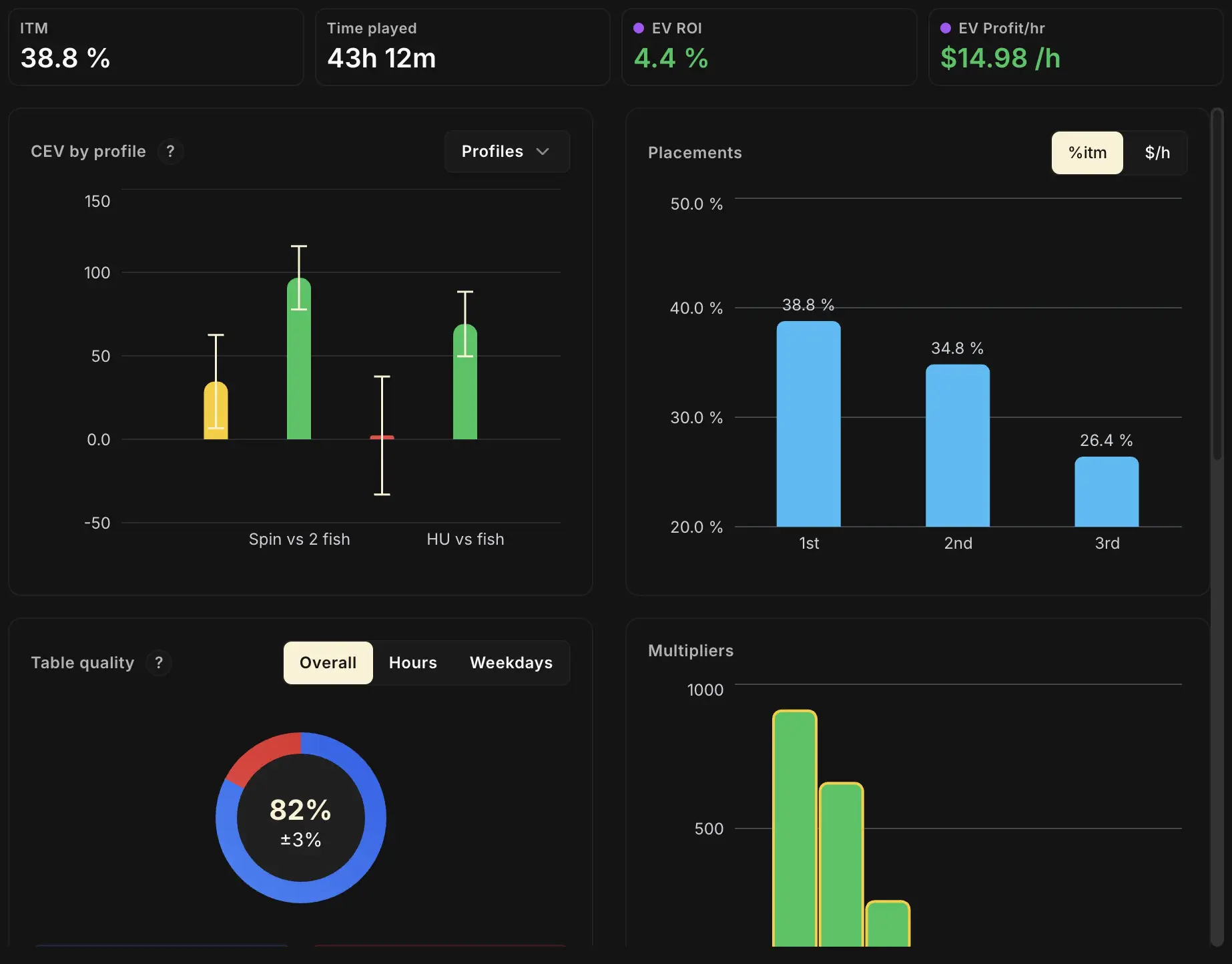The image size is (1232, 964).
Task: Click the green Spin vs 2 fish bar
Action: point(299,360)
